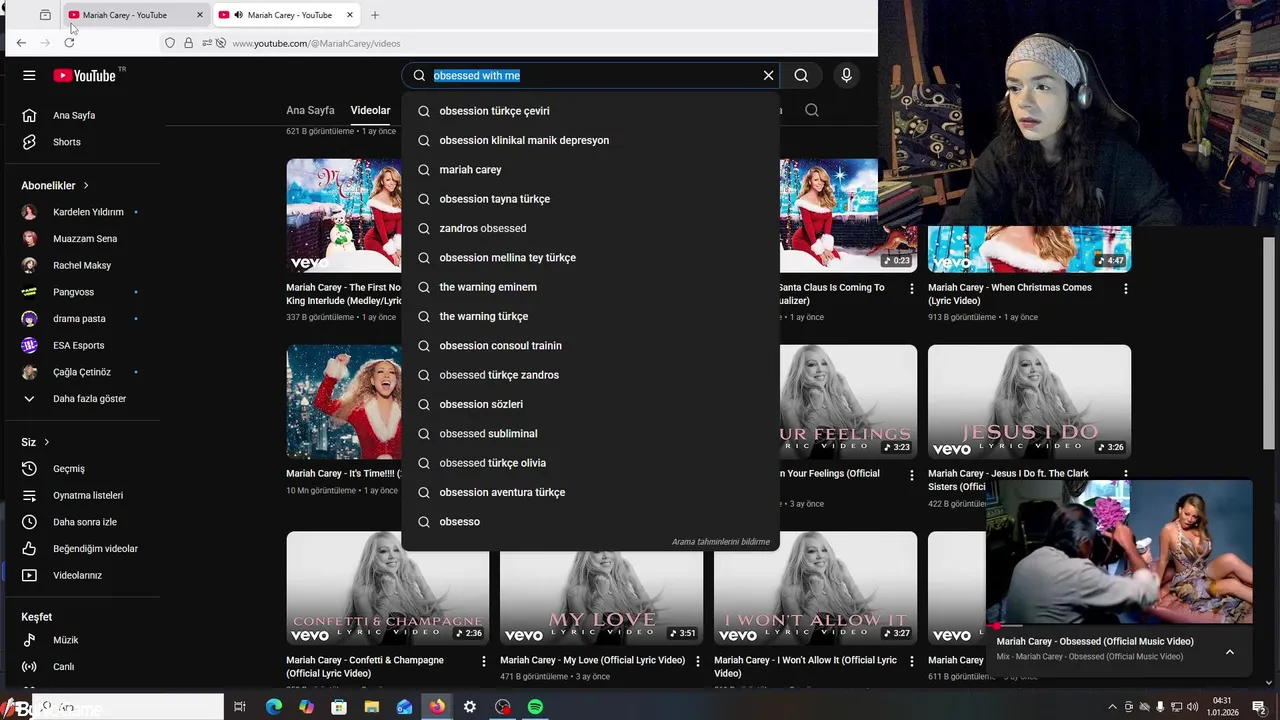1280x720 pixels.
Task: Open more options for Confetti & Champagne video
Action: 484,661
